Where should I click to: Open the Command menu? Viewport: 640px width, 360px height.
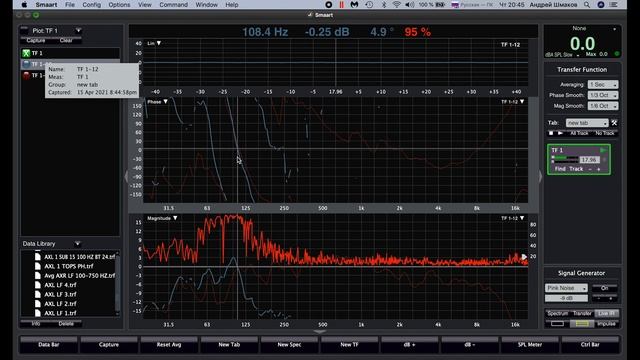click(173, 5)
